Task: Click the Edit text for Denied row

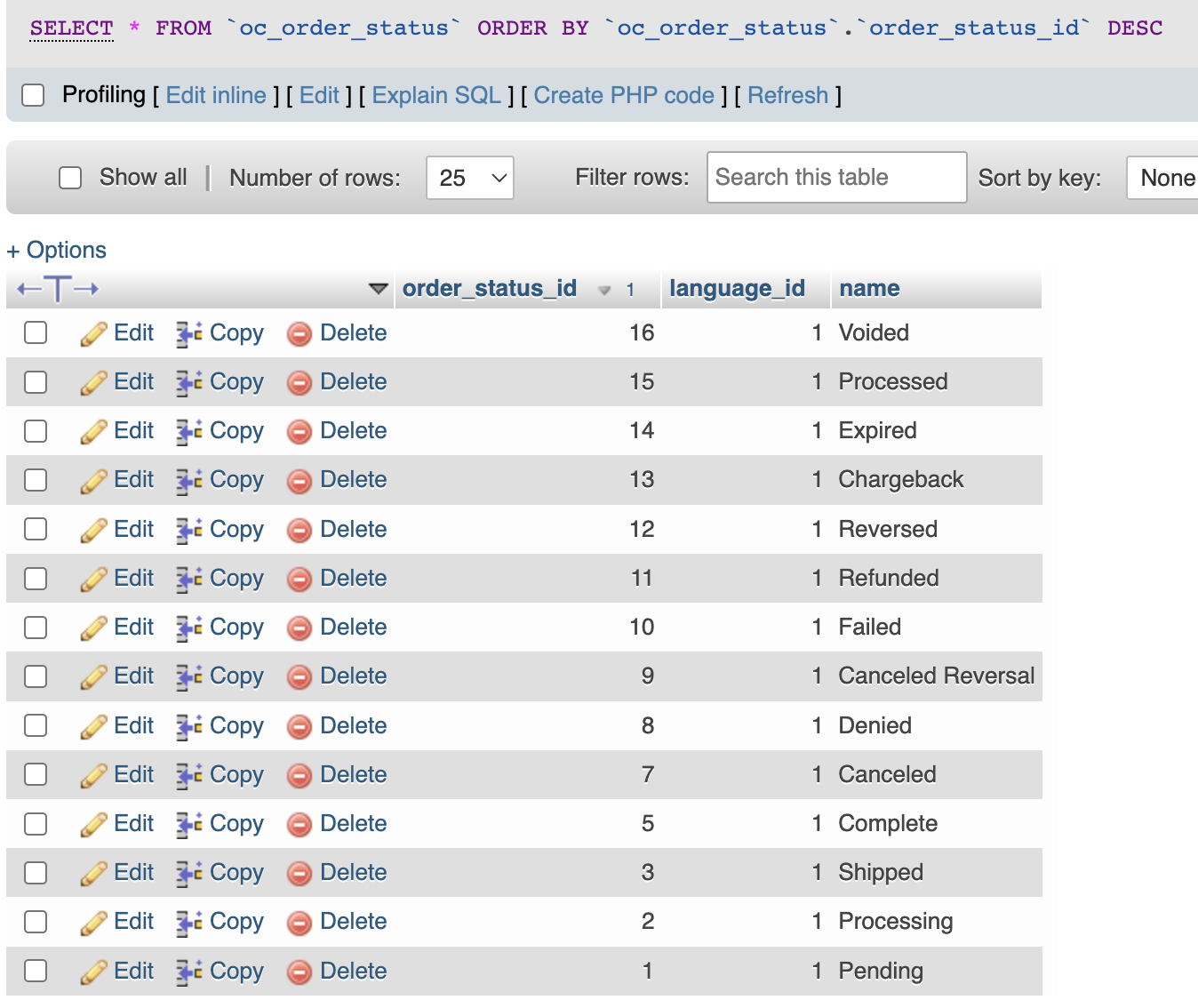Action: coord(134,725)
